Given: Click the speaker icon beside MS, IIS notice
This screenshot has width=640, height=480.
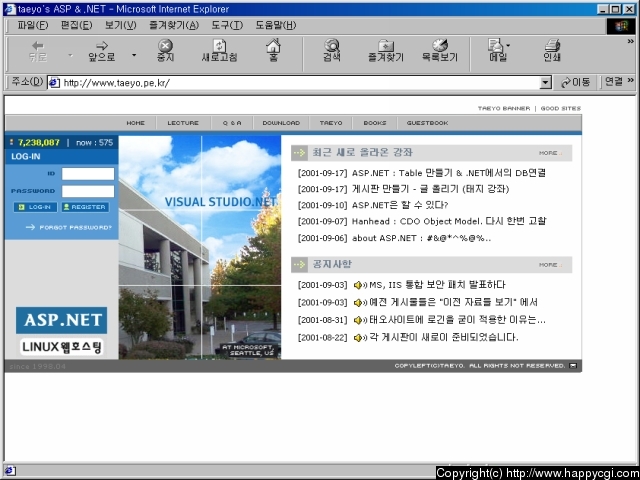Looking at the screenshot, I should pos(360,285).
